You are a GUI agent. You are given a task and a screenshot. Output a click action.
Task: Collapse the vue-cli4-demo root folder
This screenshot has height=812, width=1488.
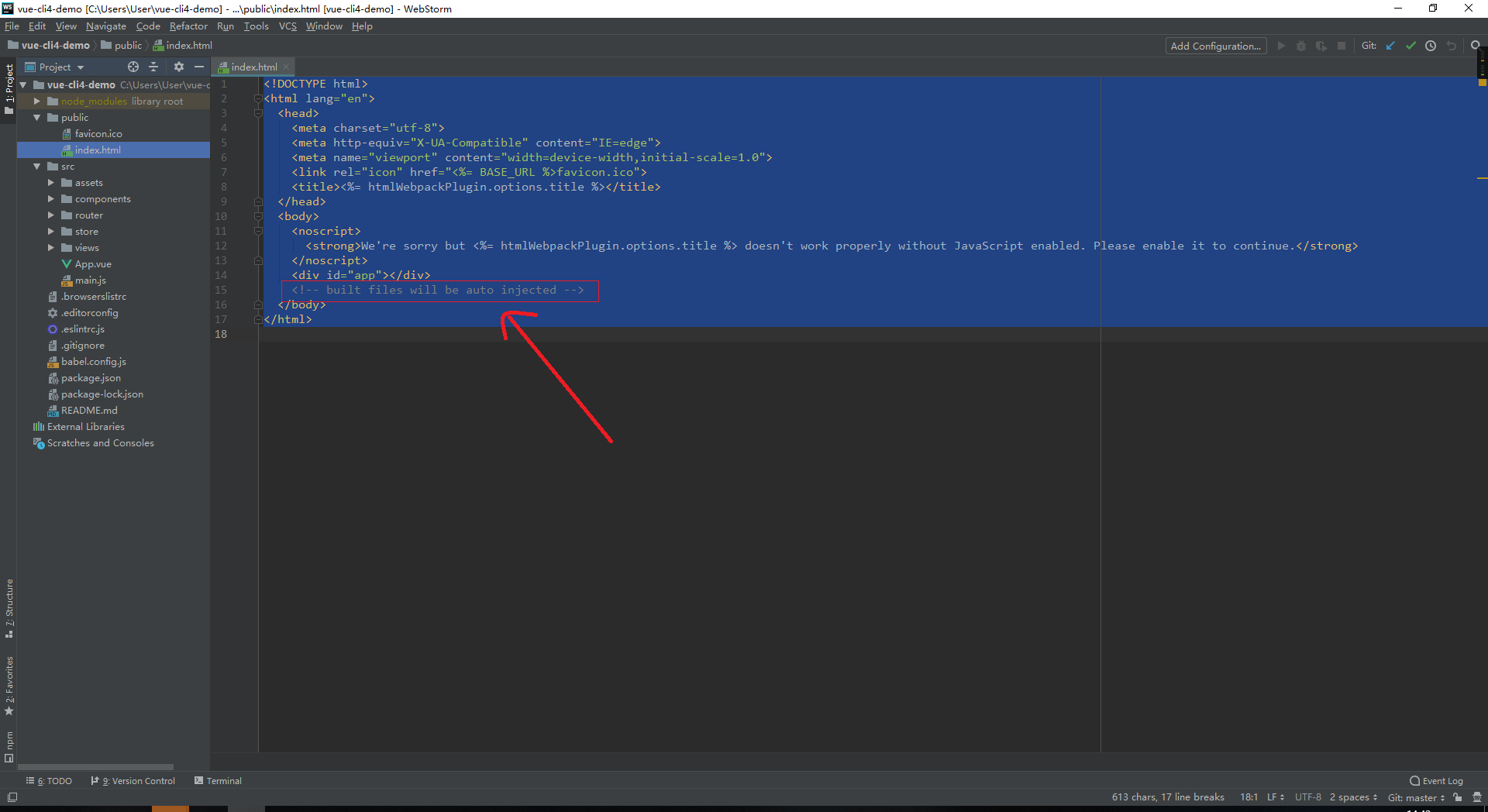click(x=23, y=84)
